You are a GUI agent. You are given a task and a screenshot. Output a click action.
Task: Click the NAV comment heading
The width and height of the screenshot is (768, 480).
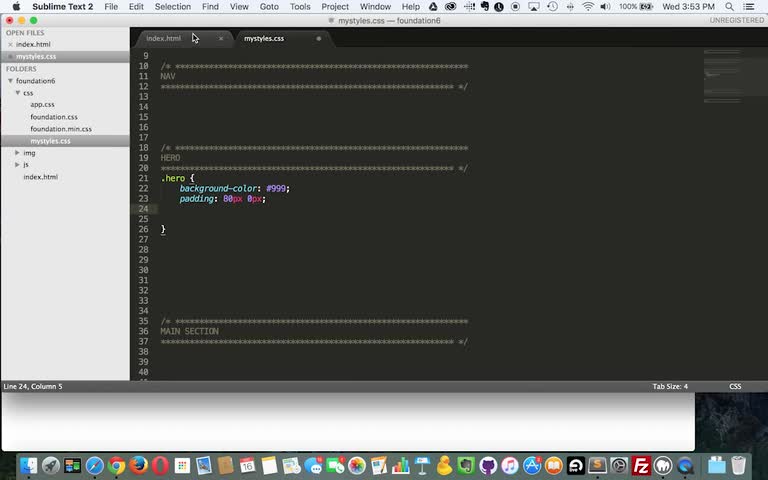[x=168, y=76]
